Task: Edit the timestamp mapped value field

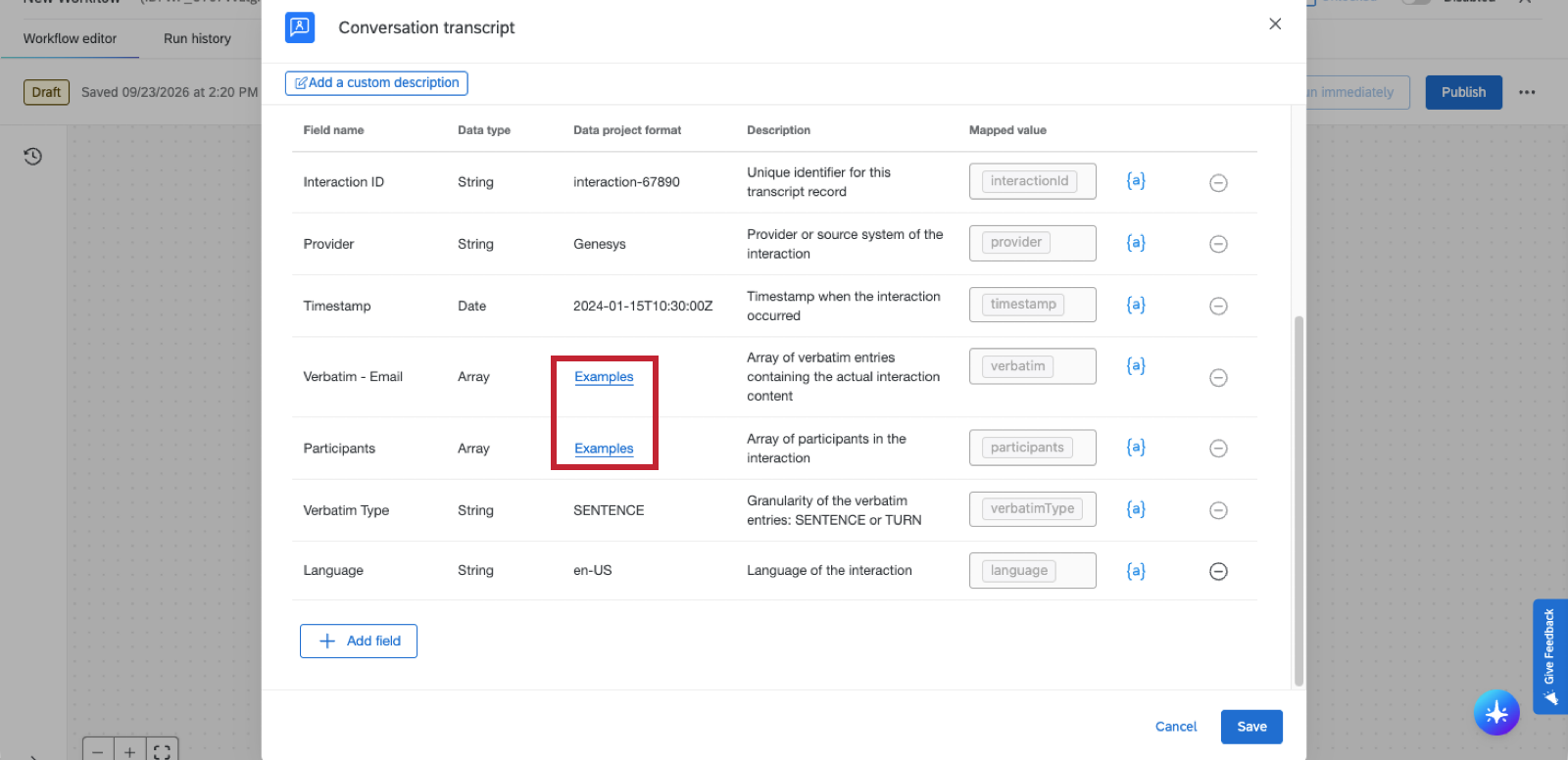Action: (1033, 305)
